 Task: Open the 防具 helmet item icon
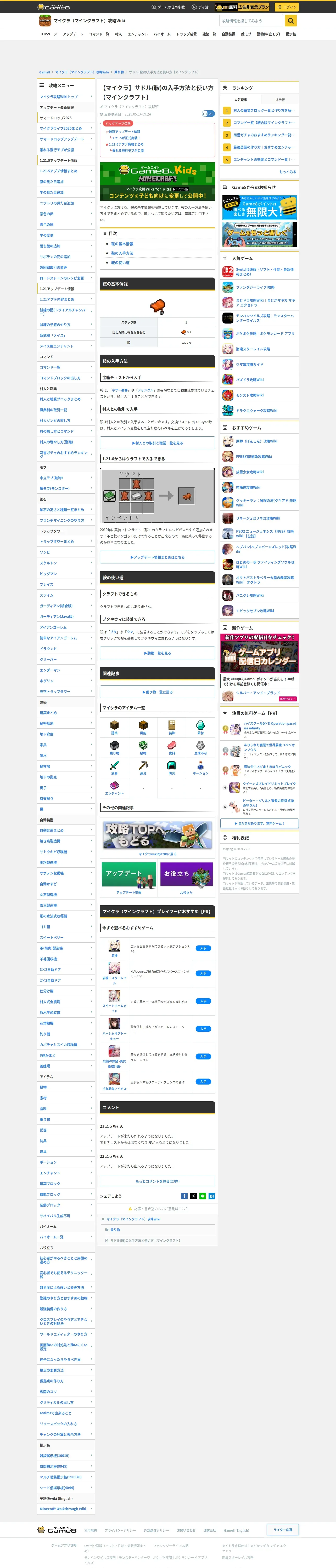click(x=171, y=766)
